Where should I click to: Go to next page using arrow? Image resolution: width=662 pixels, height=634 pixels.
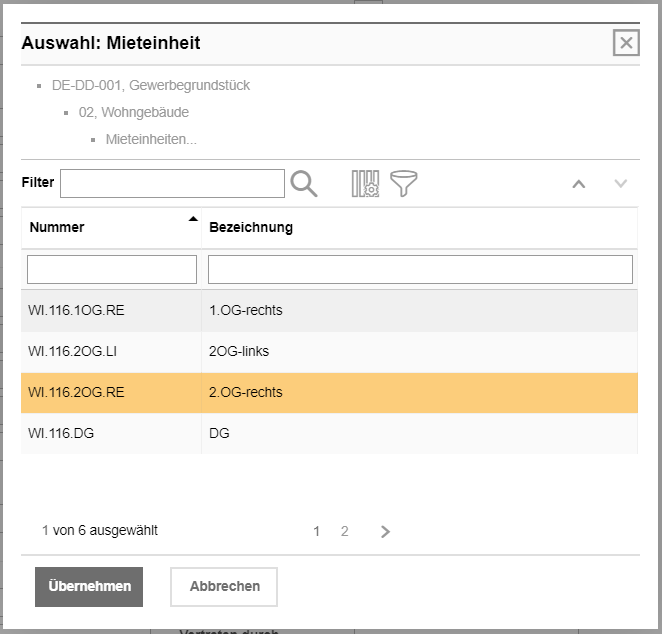pos(386,532)
